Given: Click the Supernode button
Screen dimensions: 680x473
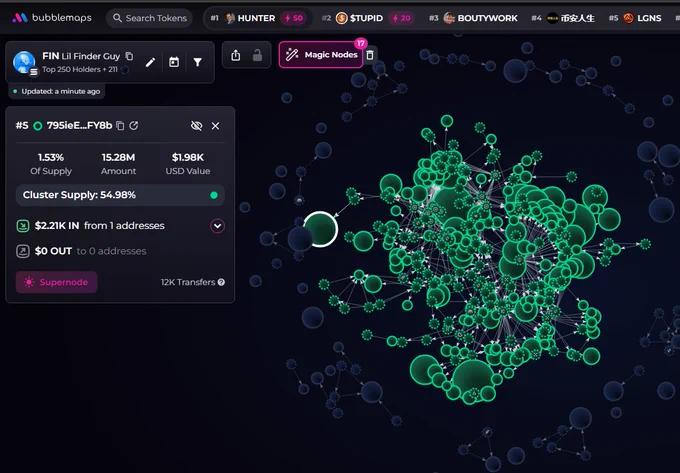Looking at the screenshot, I should coord(56,282).
